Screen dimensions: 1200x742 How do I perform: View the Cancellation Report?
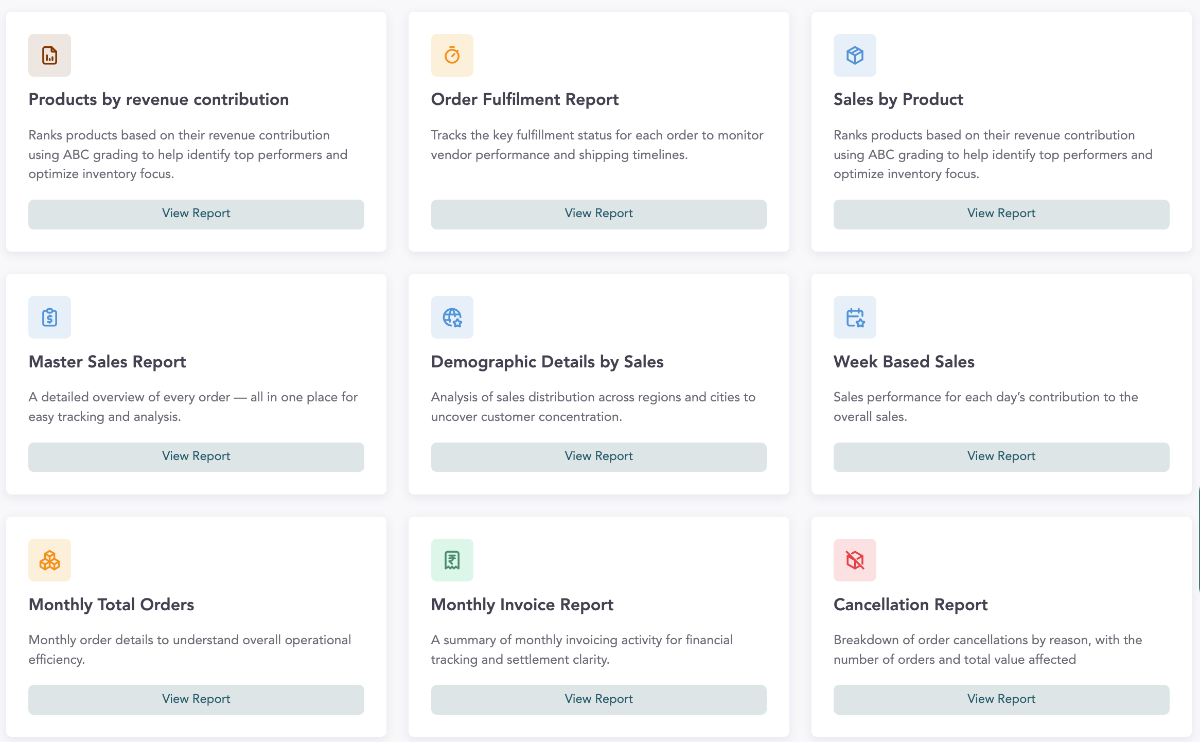1001,699
